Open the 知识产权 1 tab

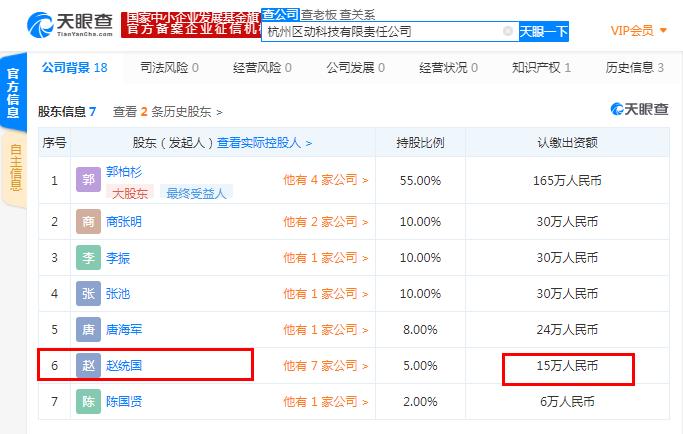point(541,68)
